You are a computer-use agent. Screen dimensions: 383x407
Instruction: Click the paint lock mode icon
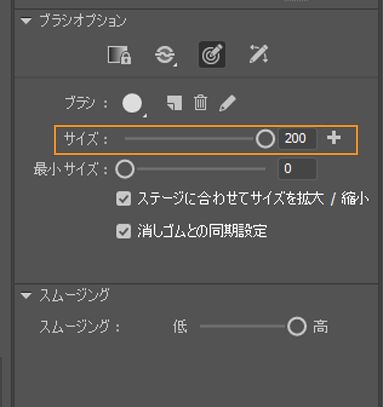[x=119, y=55]
